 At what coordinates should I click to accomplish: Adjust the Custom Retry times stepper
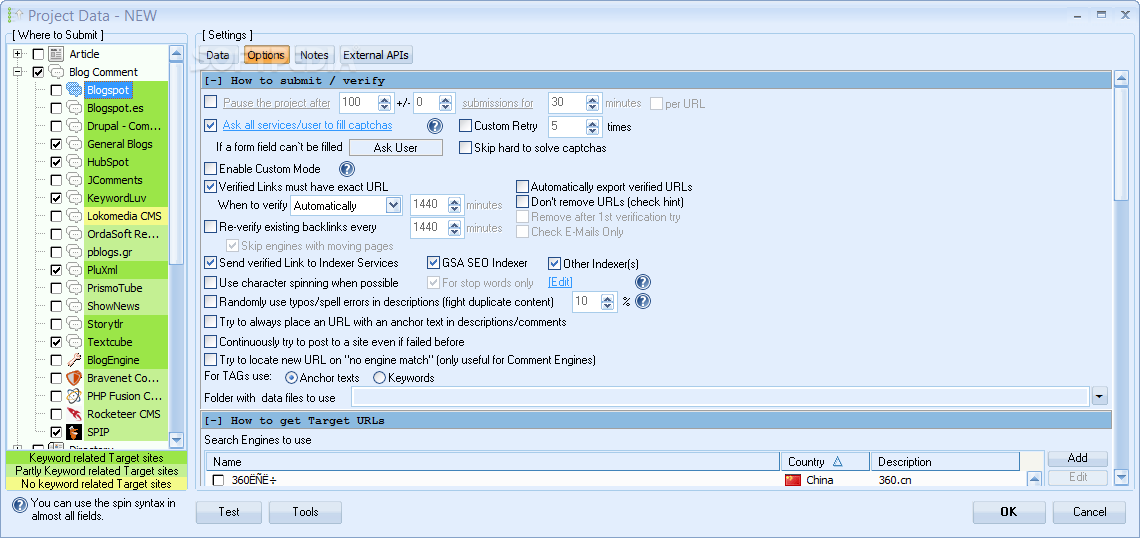tap(593, 127)
